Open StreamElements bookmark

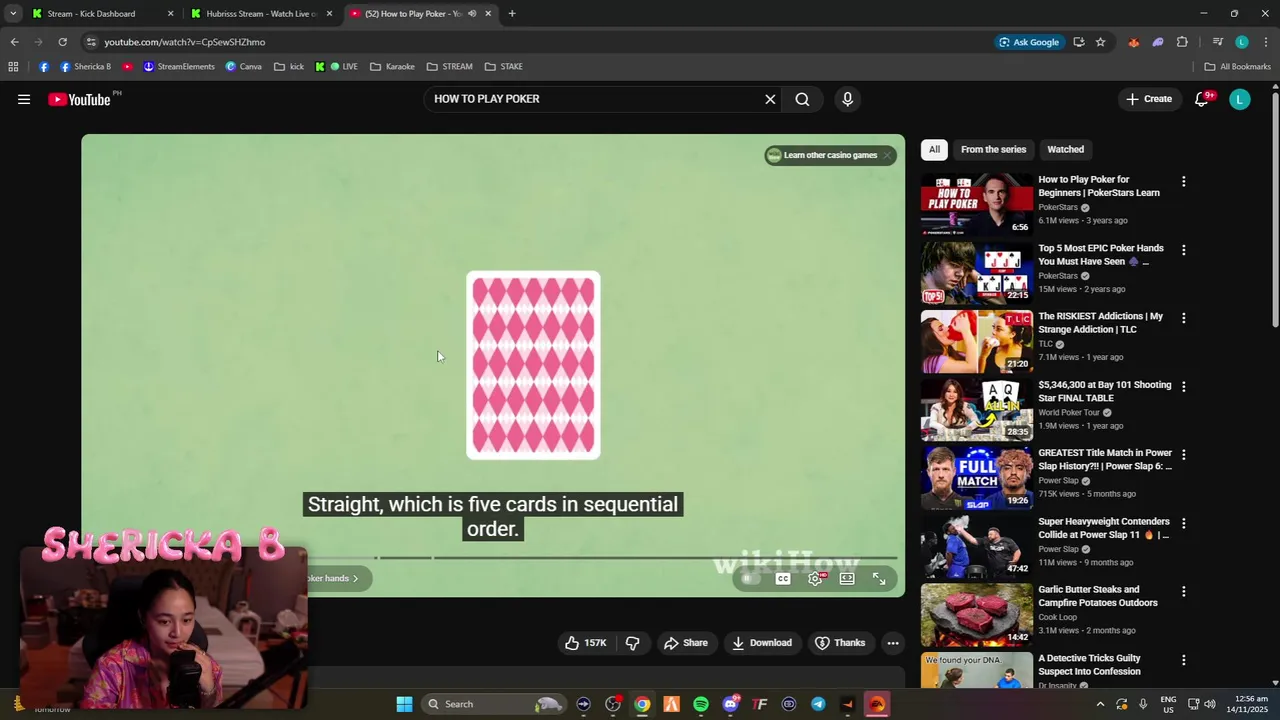(x=179, y=67)
